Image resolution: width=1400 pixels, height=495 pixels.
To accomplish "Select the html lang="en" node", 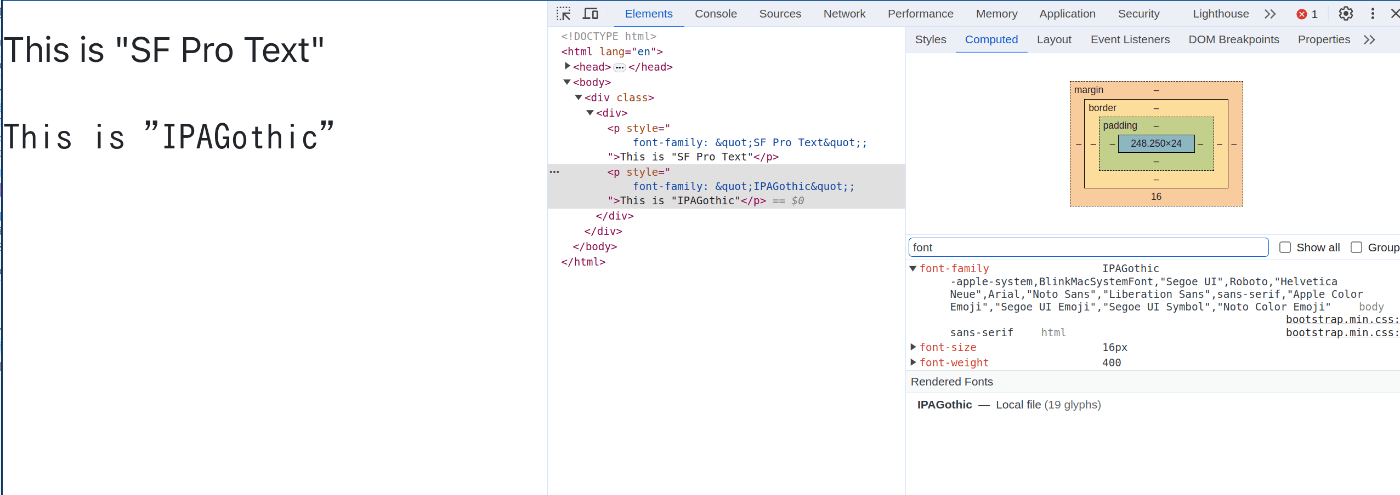I will [612, 52].
